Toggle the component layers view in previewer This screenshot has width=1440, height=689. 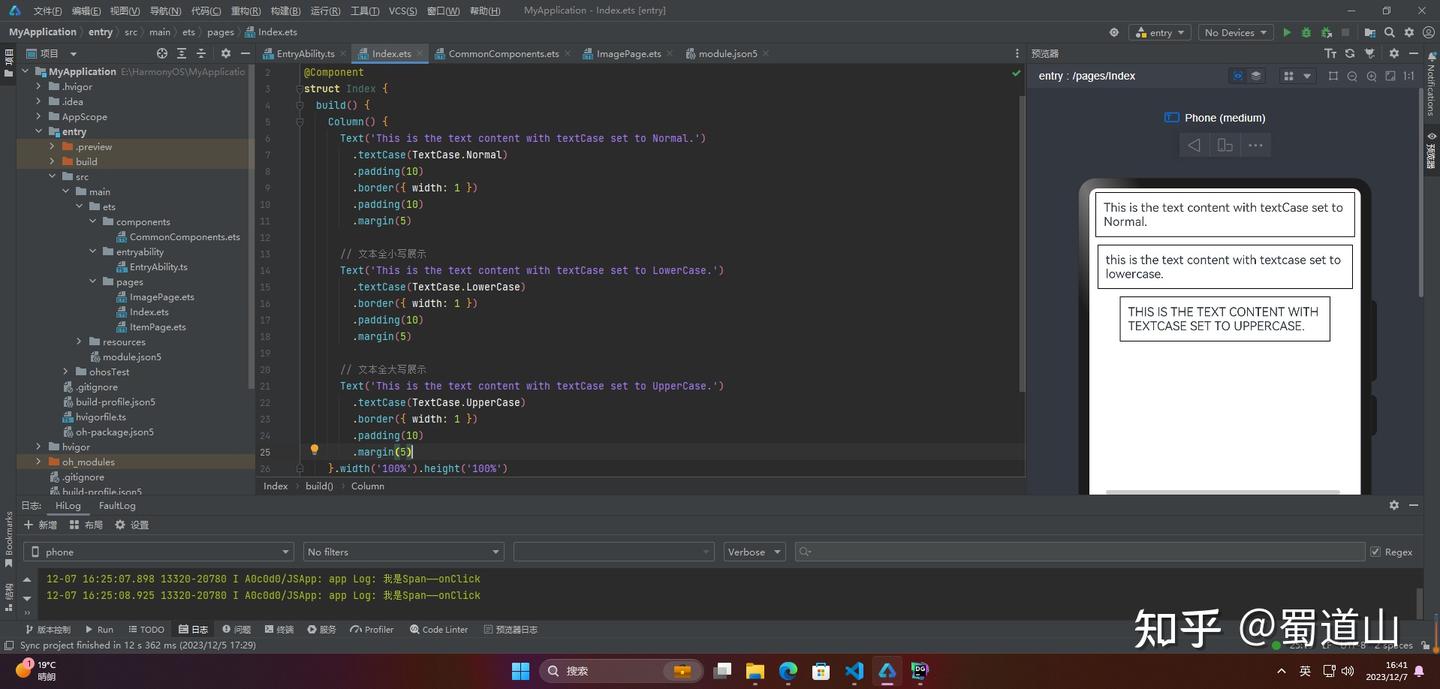pos(1256,76)
